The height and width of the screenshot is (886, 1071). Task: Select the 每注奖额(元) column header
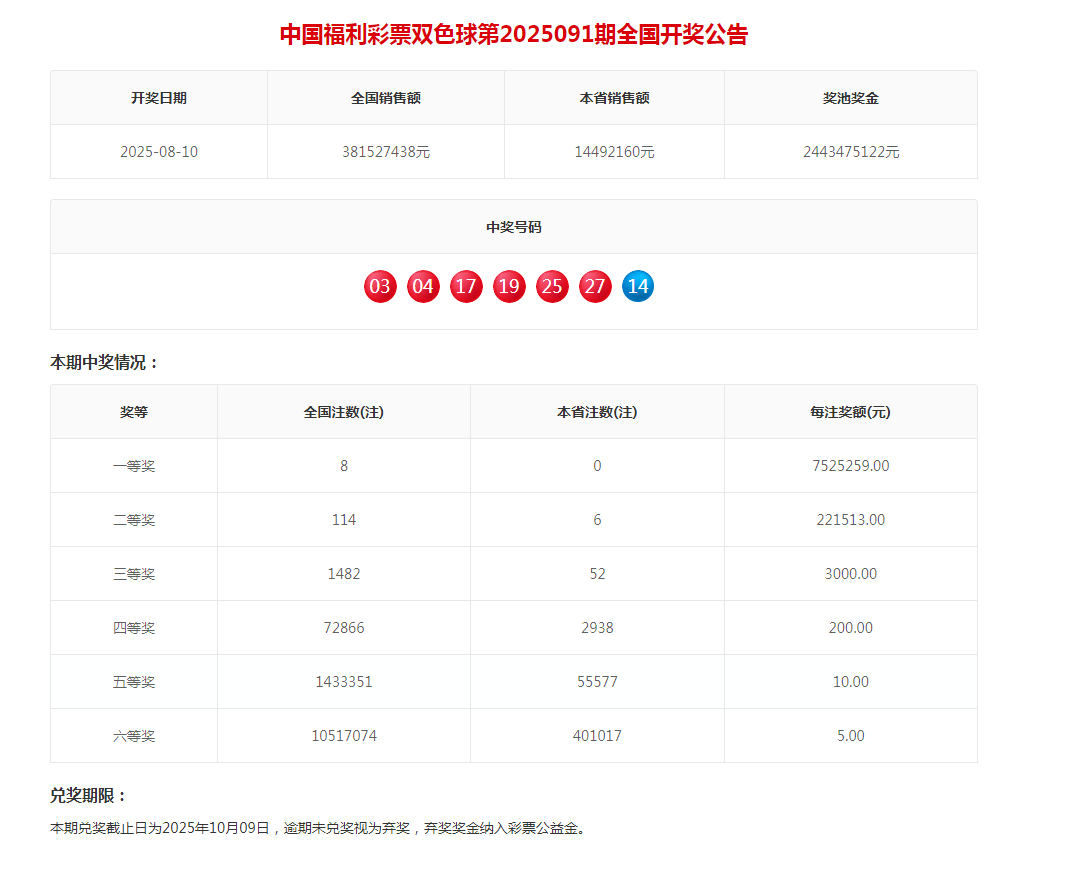tap(850, 412)
